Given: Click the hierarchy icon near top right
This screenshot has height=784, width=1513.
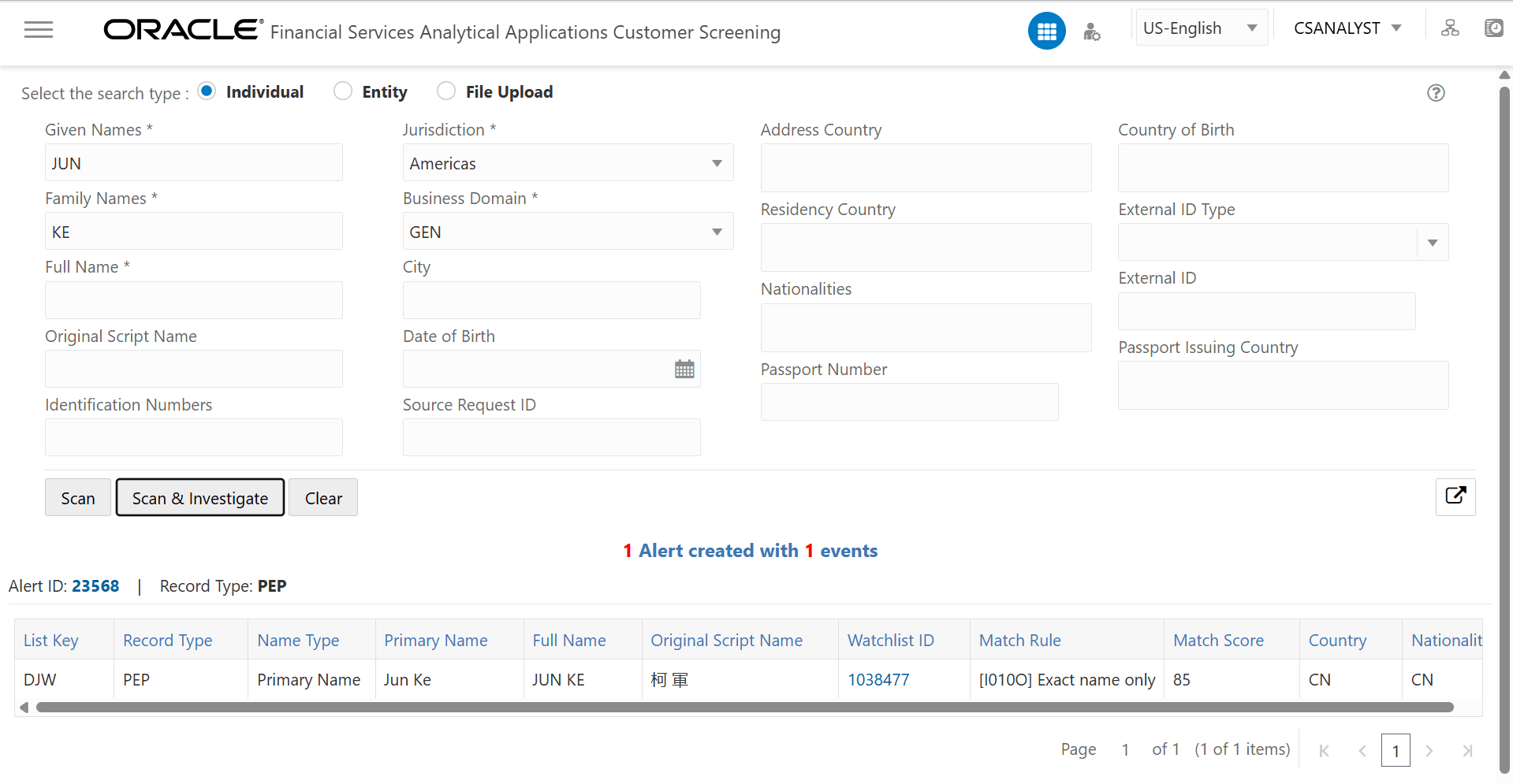Looking at the screenshot, I should click(x=1450, y=28).
